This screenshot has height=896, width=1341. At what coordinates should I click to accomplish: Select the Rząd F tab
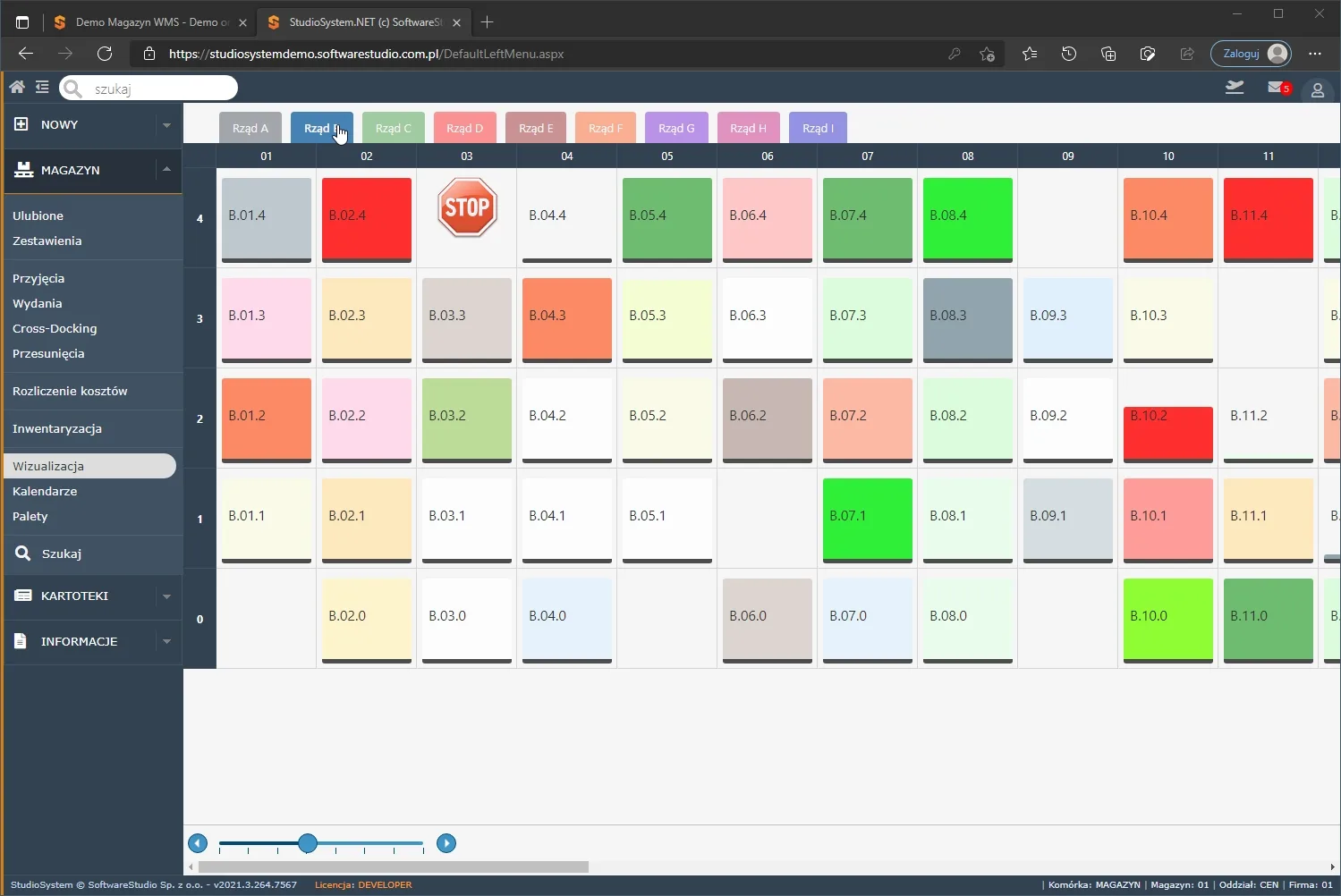click(x=606, y=128)
